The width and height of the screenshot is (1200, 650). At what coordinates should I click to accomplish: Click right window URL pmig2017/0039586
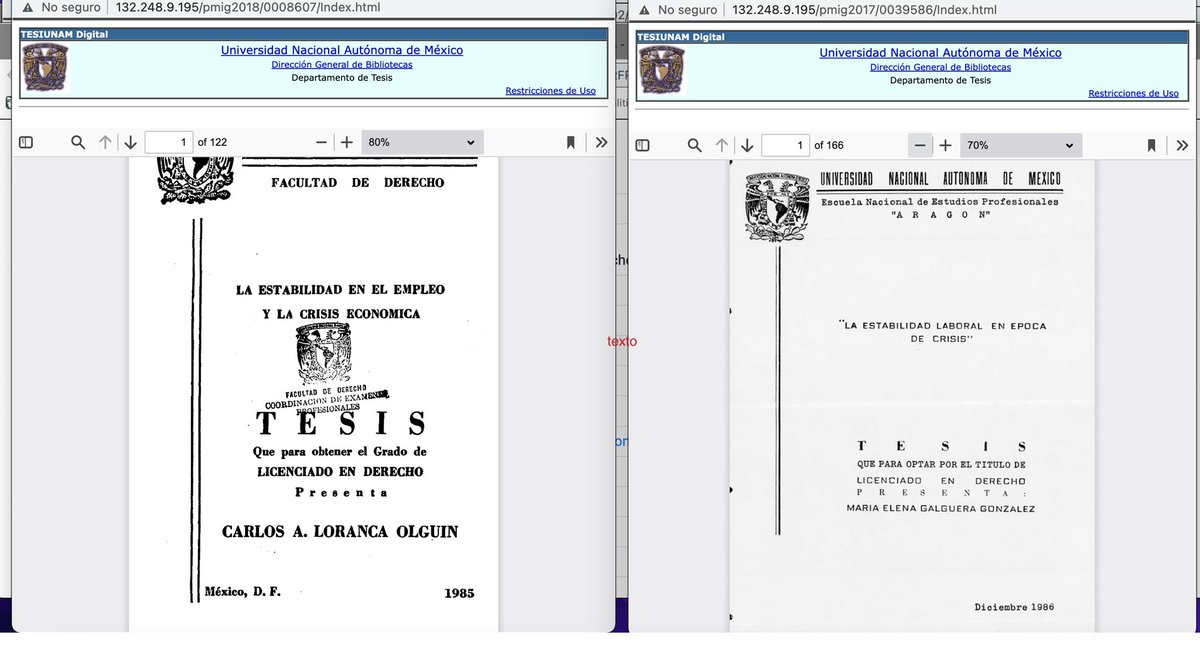[x=864, y=10]
